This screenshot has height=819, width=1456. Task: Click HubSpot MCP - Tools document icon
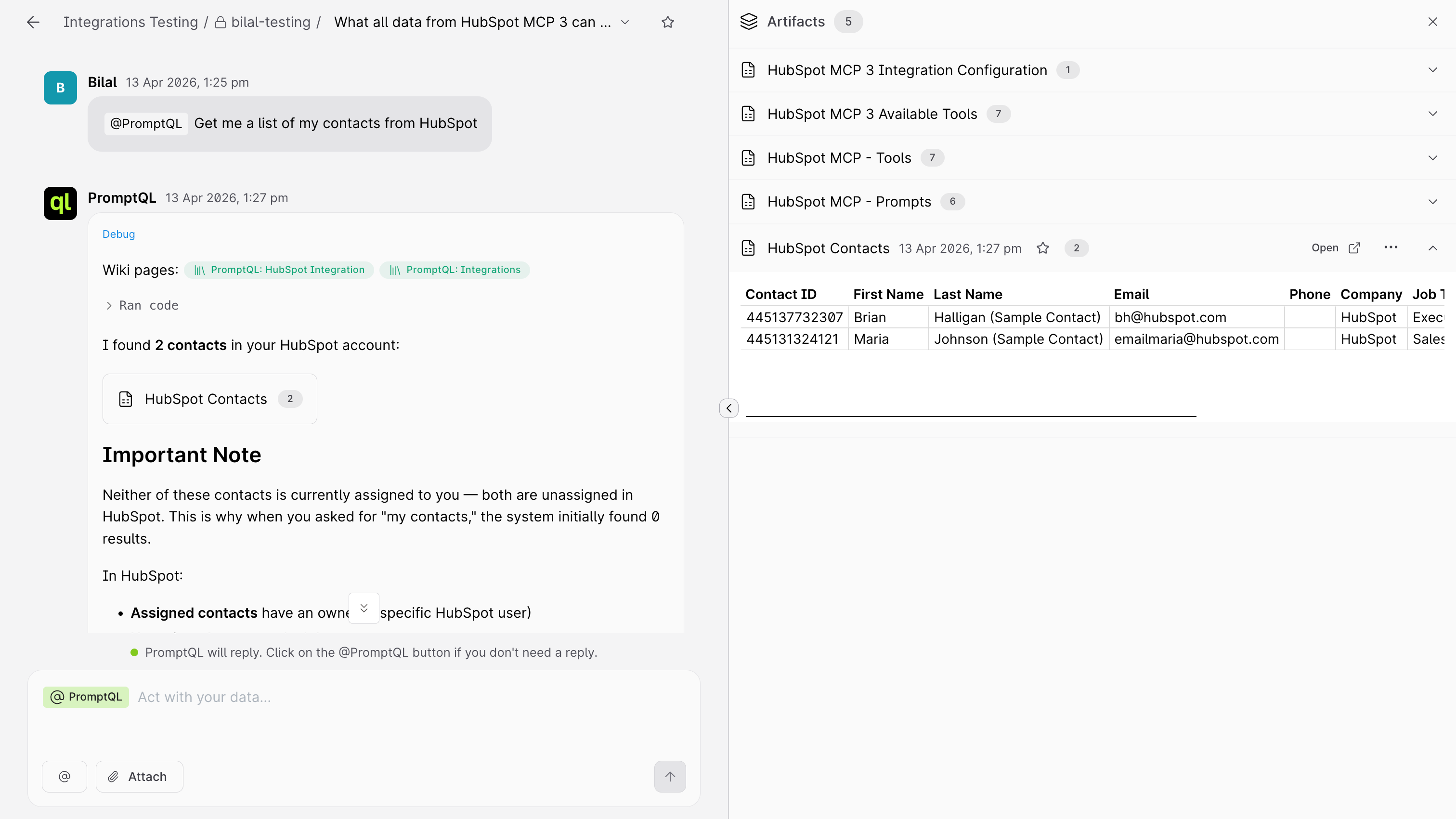click(x=748, y=158)
